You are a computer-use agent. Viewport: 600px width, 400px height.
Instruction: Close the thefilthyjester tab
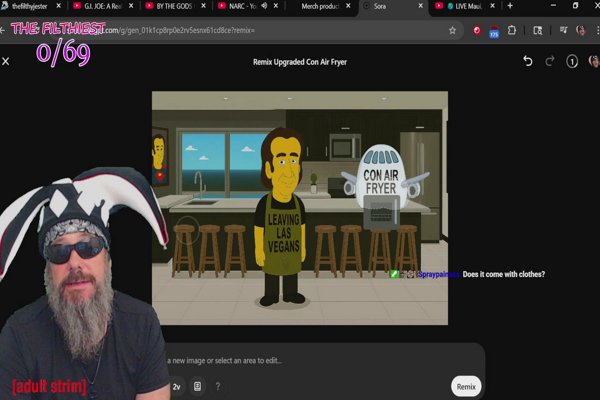point(59,6)
